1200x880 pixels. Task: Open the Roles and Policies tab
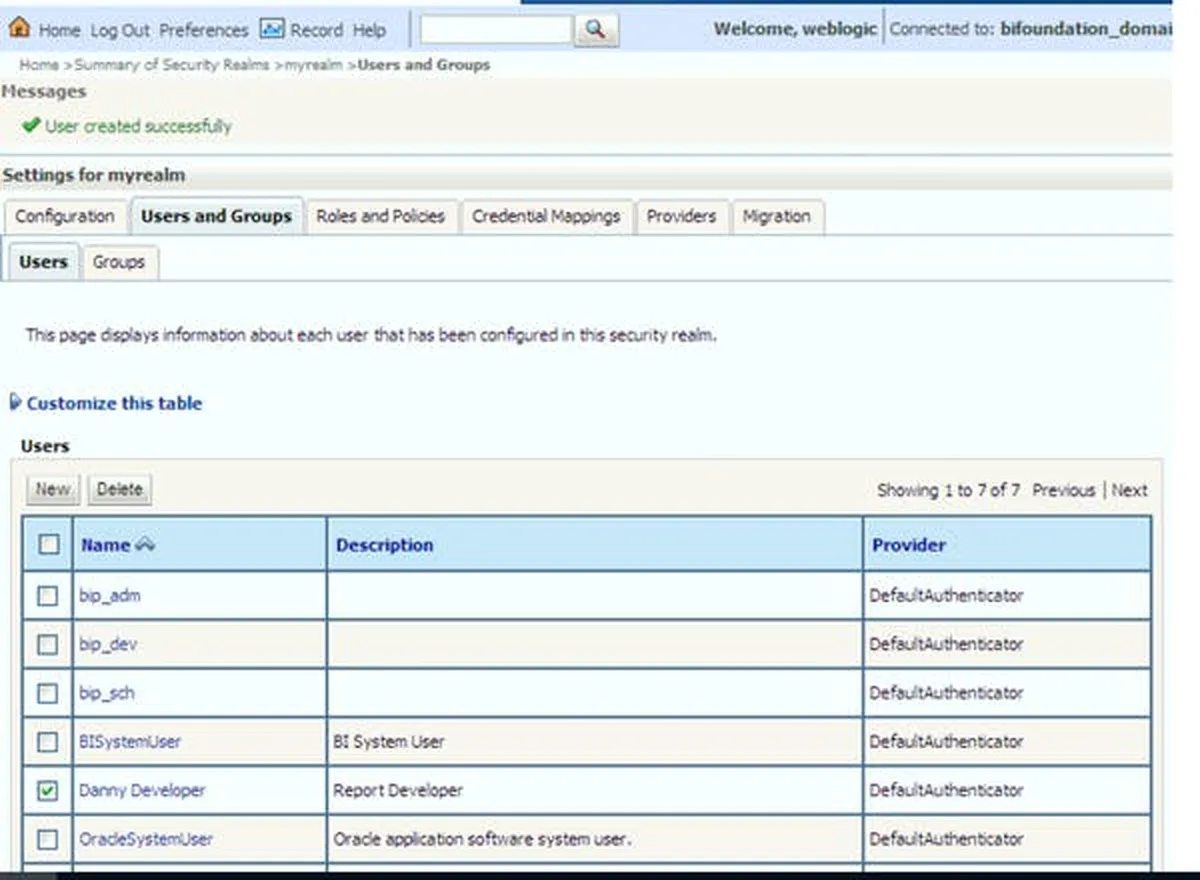click(380, 216)
